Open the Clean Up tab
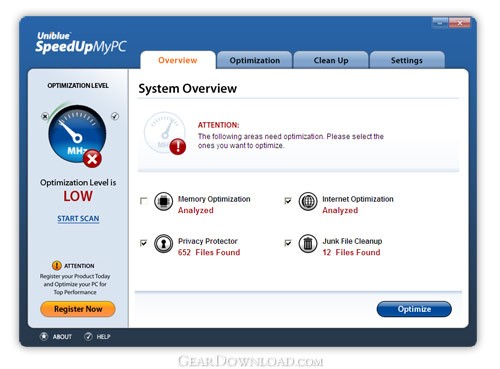This screenshot has width=500, height=369. [x=331, y=60]
